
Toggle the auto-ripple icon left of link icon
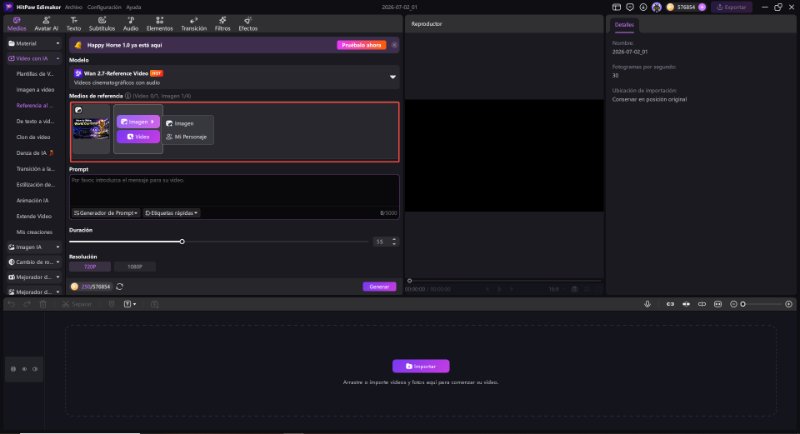pos(686,304)
